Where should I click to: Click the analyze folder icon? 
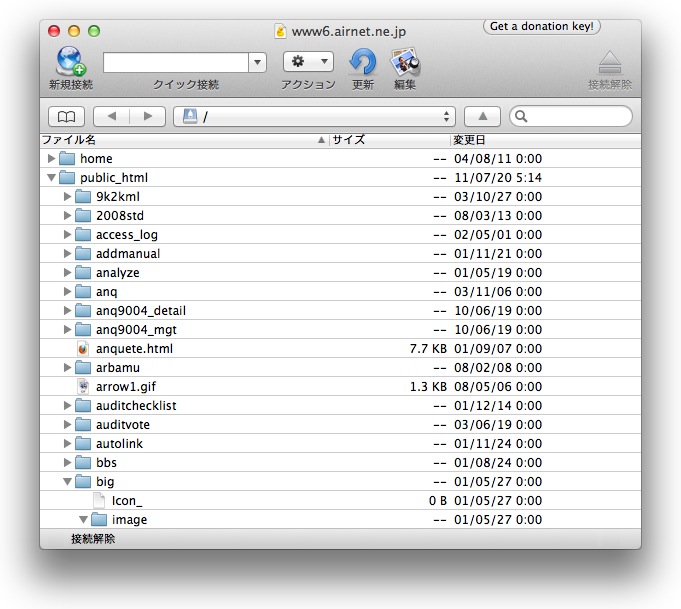(x=83, y=273)
